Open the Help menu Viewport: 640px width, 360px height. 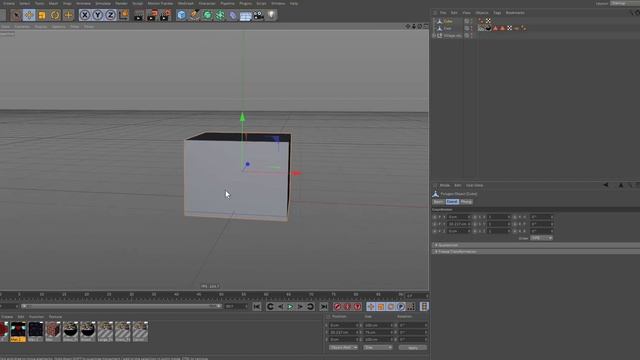[x=294, y=3]
